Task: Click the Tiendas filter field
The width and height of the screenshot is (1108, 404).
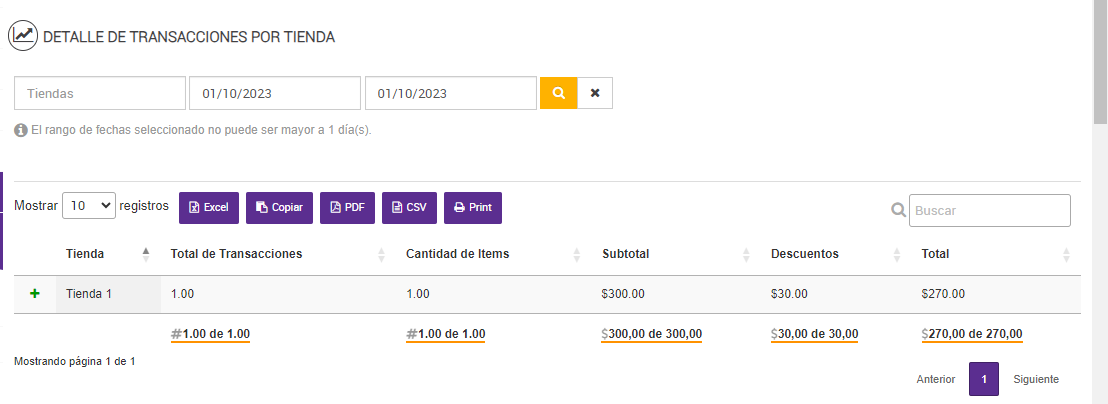Action: coord(100,93)
